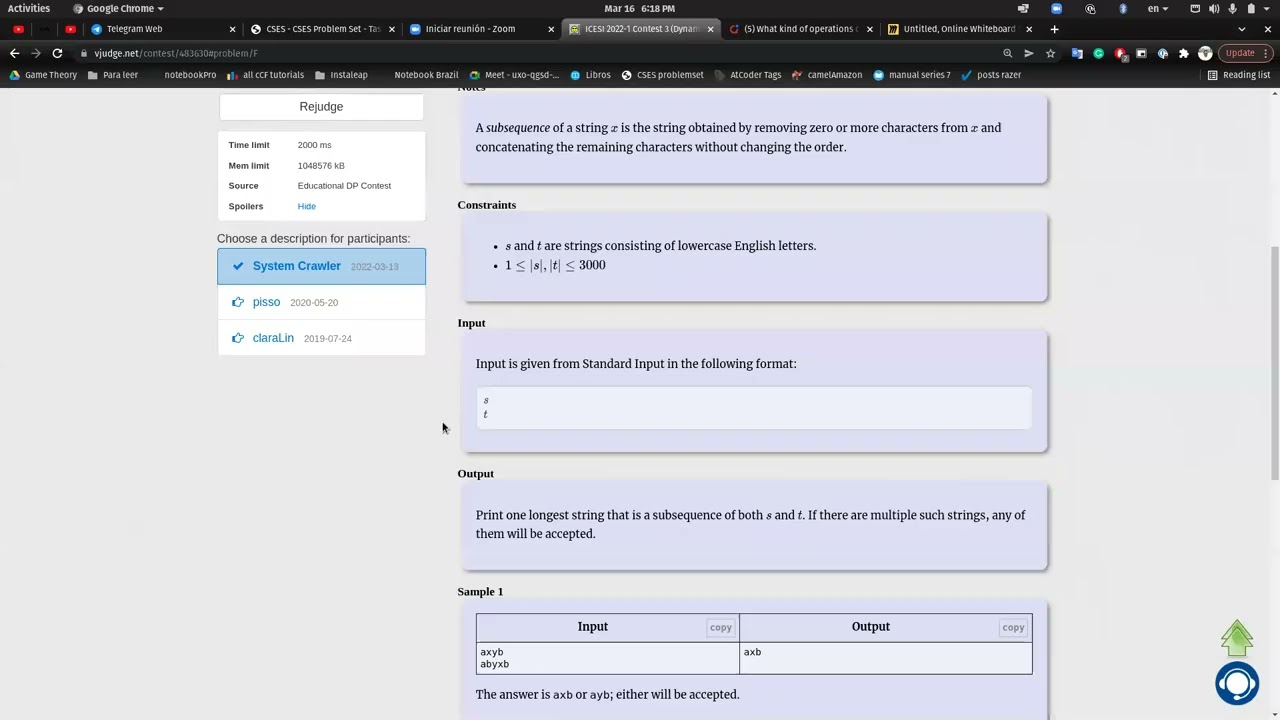1280x720 pixels.
Task: Bookmark this page with the star icon
Action: 1050,53
